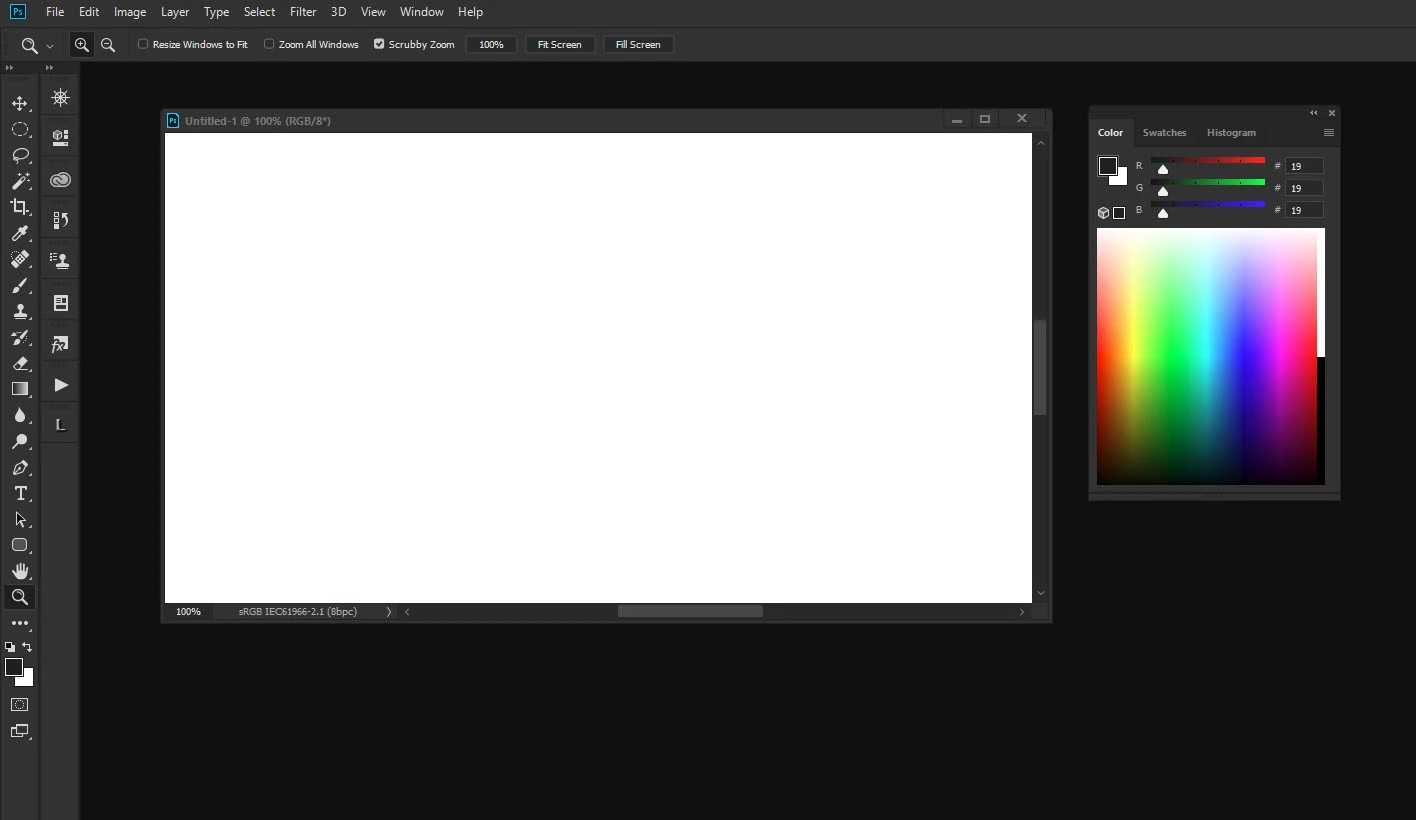Select the Eraser tool
The height and width of the screenshot is (820, 1416).
[19, 363]
